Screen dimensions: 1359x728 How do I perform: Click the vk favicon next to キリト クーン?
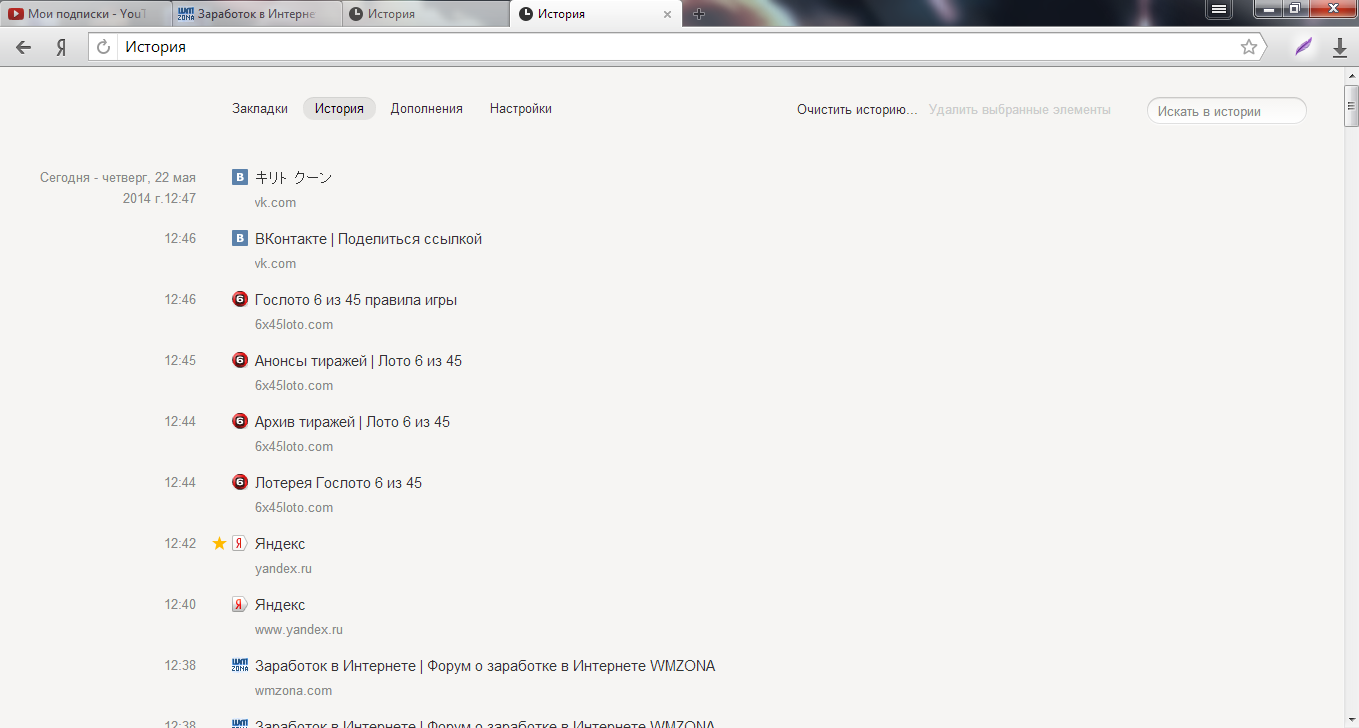pos(240,177)
